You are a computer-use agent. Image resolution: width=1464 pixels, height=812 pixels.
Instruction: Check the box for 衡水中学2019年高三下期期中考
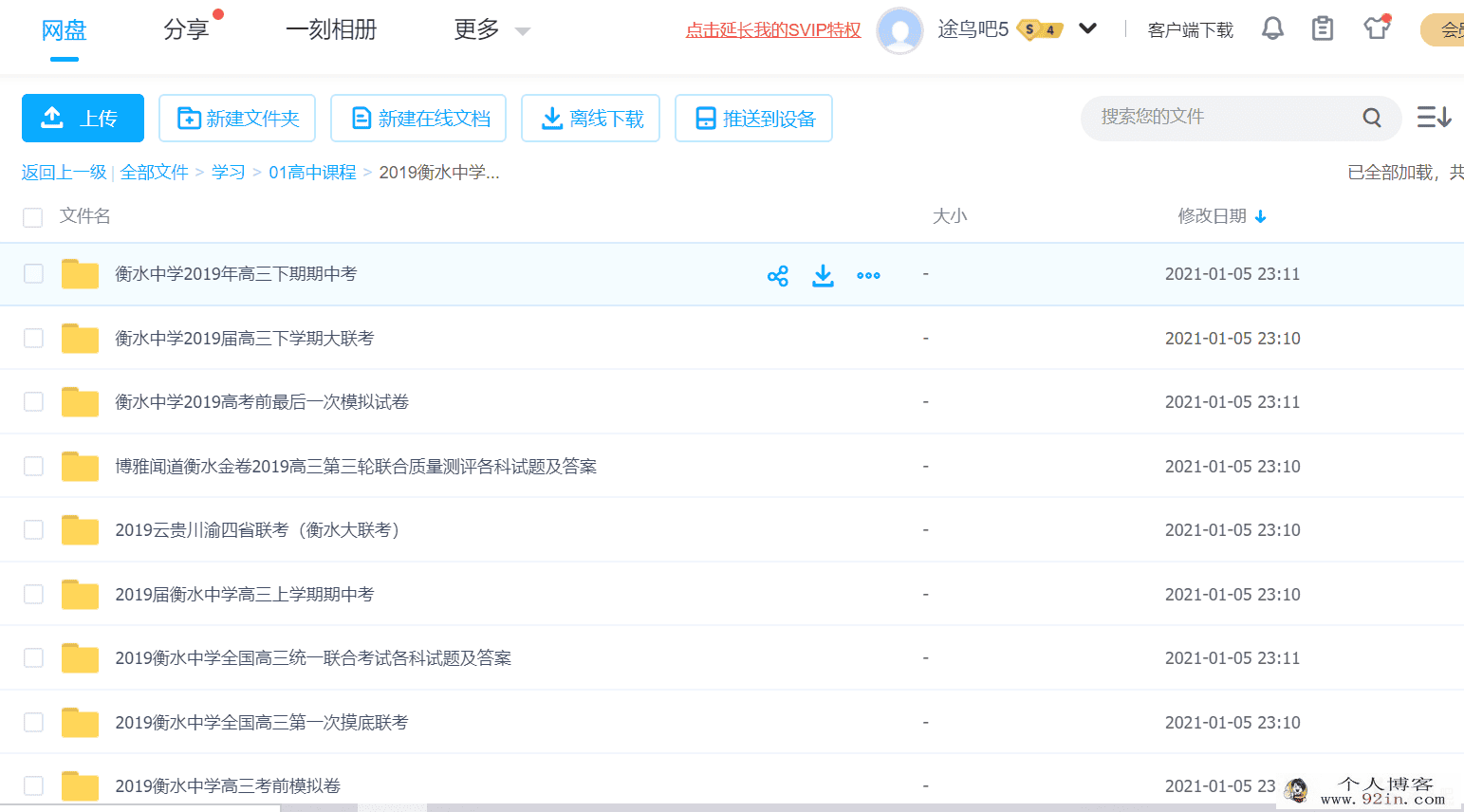tap(33, 274)
